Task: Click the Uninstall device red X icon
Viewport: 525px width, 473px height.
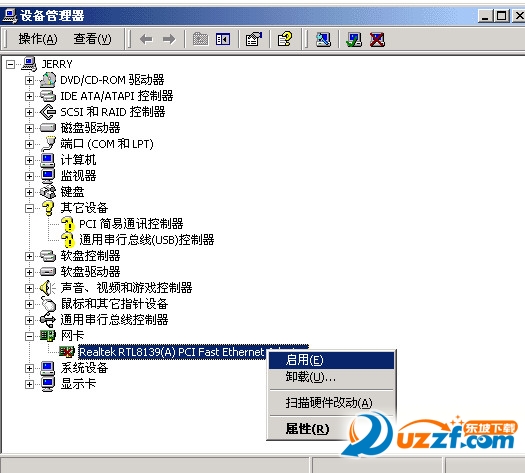Action: (x=377, y=39)
